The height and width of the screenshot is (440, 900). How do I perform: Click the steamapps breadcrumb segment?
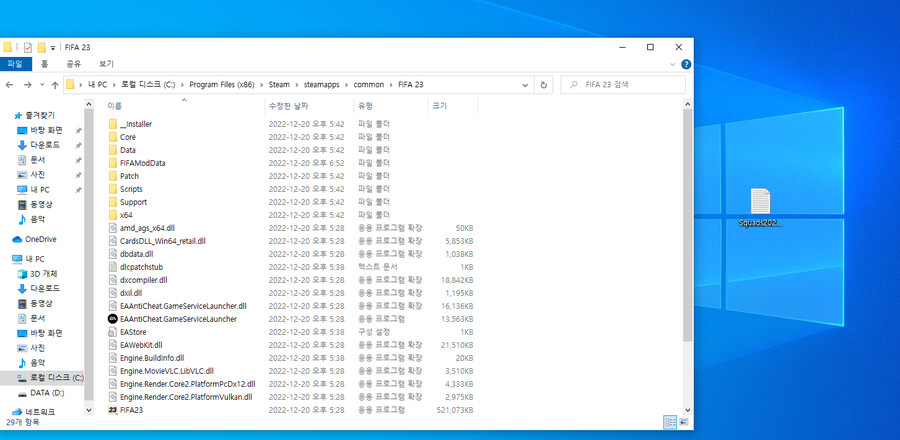point(319,85)
